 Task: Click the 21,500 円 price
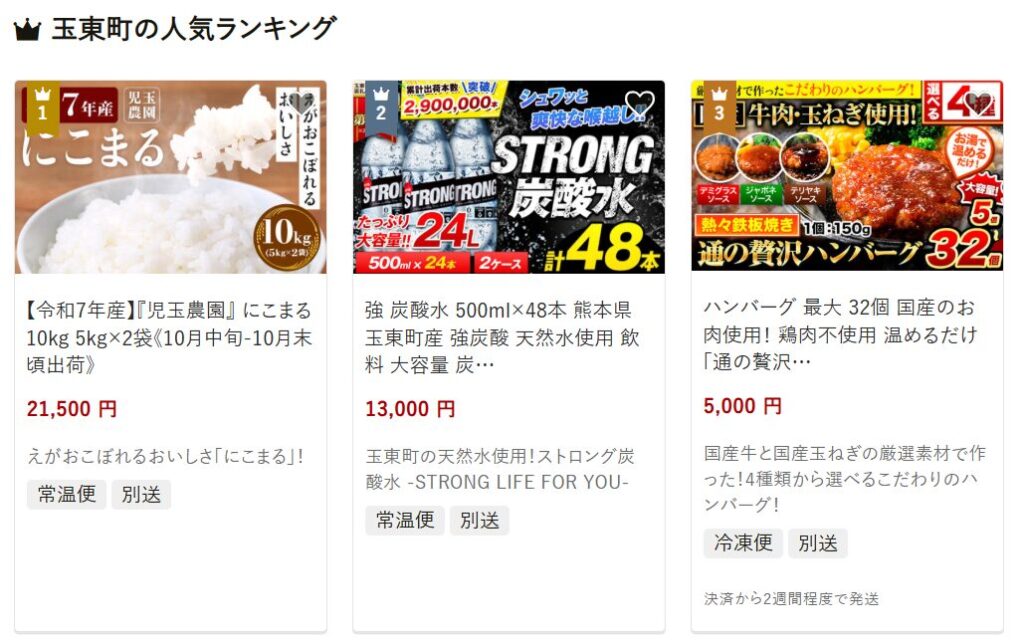point(72,409)
